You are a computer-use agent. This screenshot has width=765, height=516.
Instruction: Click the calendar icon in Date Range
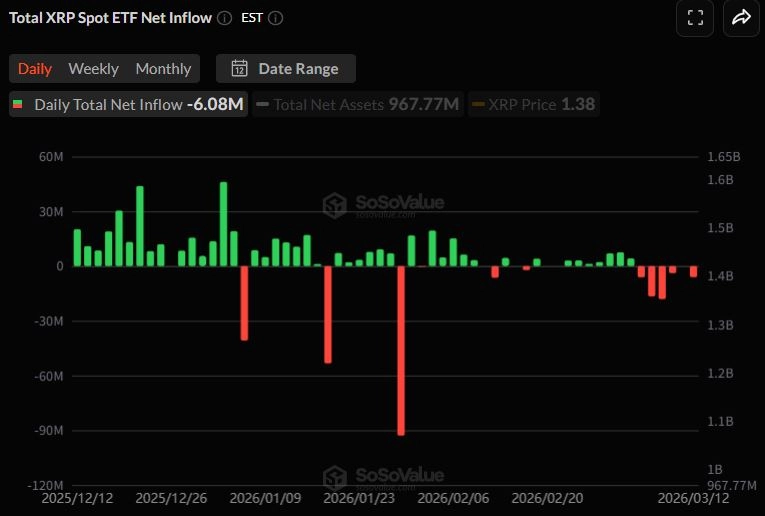pyautogui.click(x=240, y=69)
